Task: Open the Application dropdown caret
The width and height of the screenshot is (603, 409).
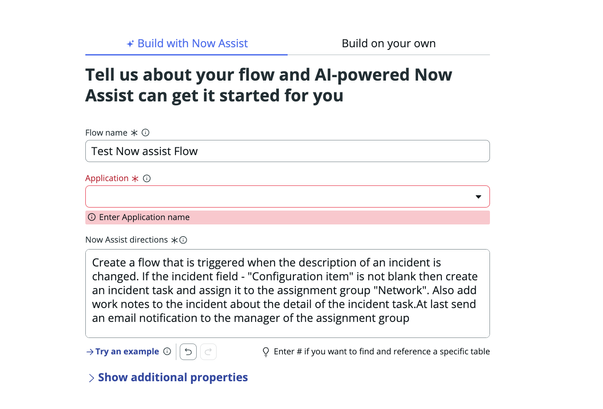Action: [x=478, y=197]
